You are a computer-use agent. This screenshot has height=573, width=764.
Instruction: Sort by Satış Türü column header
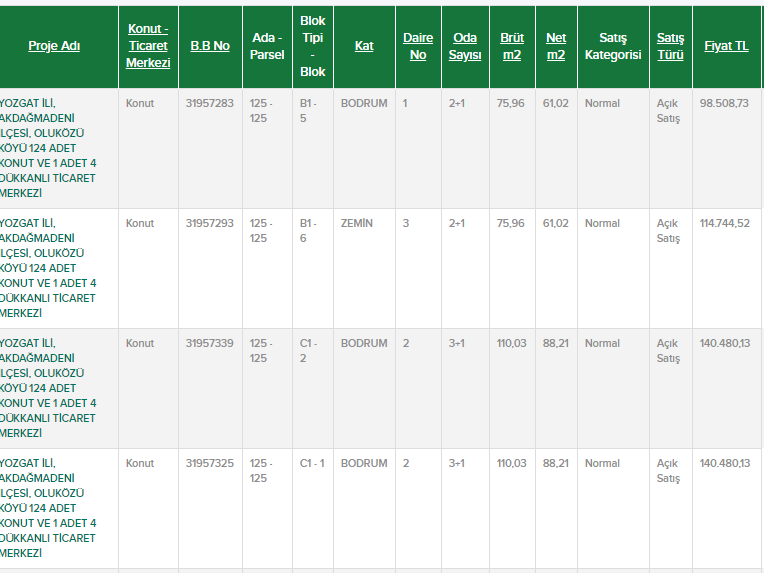tap(670, 46)
